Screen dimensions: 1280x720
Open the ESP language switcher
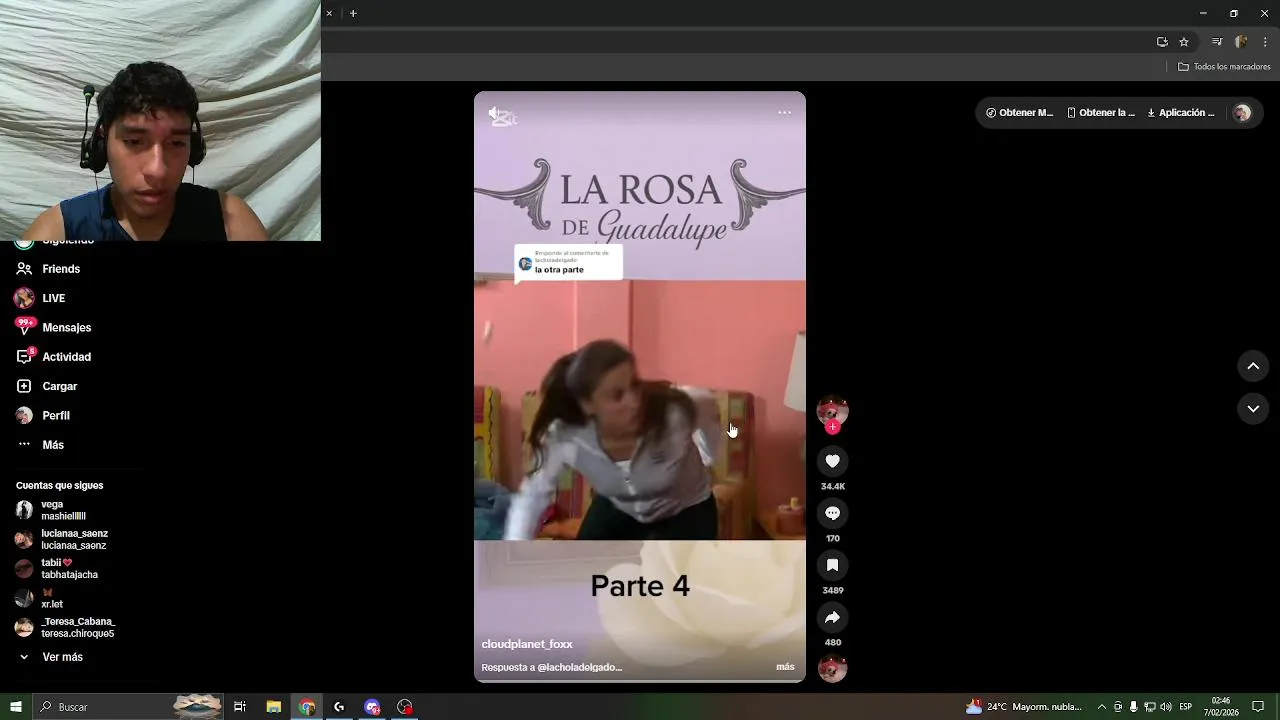coord(1186,707)
